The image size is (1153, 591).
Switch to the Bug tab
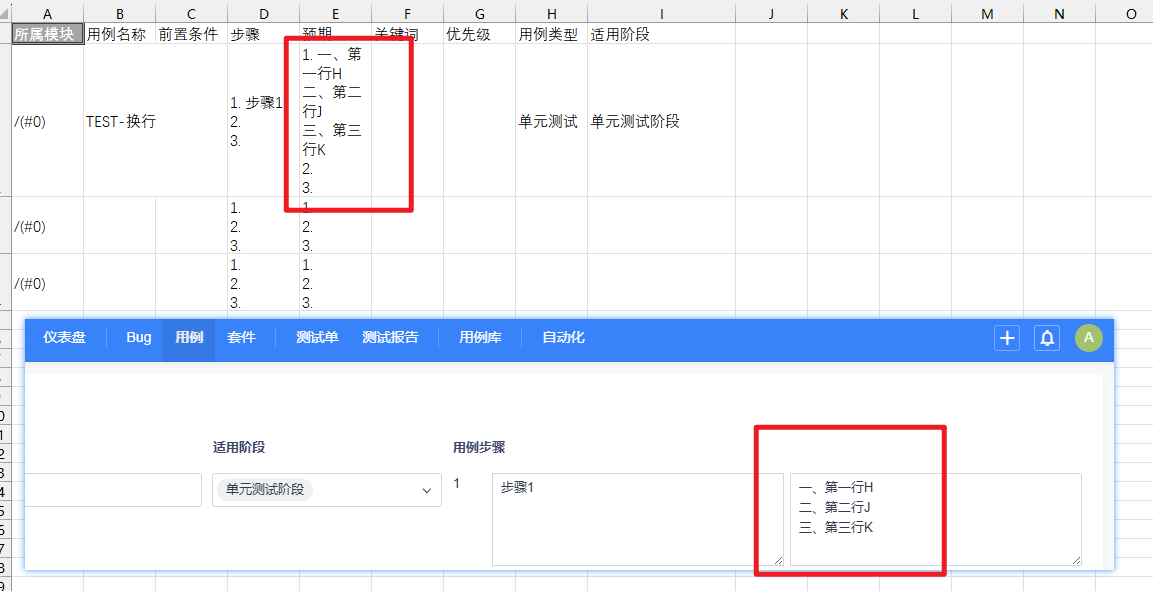[x=138, y=337]
